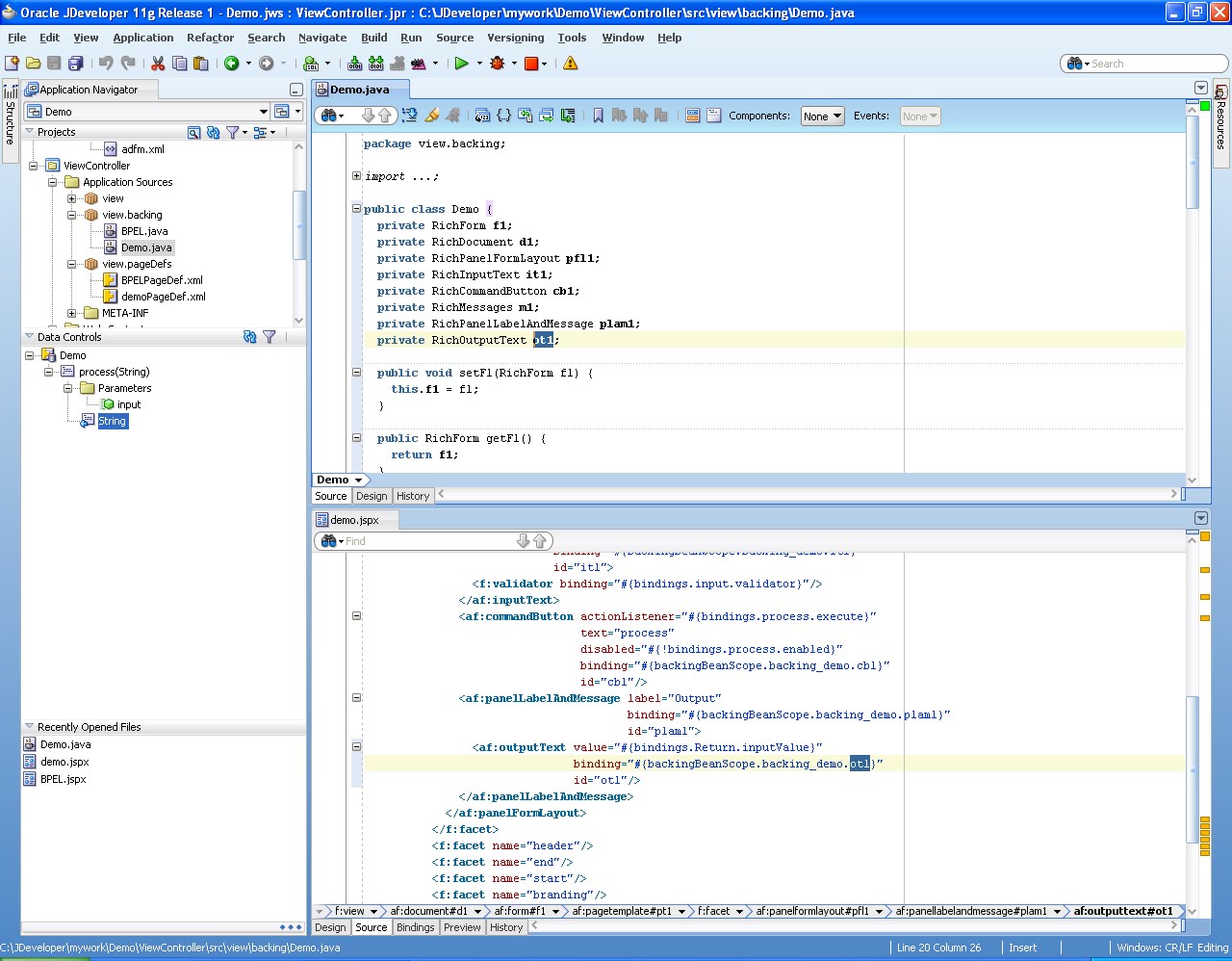
Task: Click the code highlight marker icon
Action: pos(432,116)
